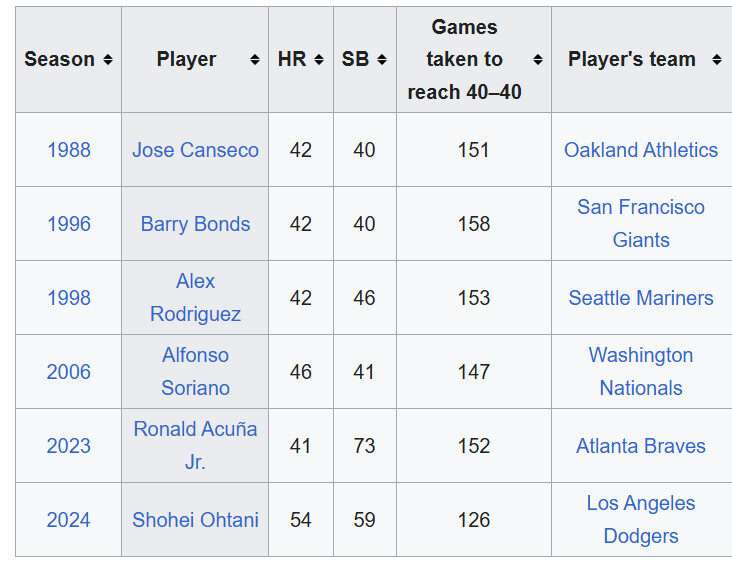Open Shohei Ohtani player page
This screenshot has width=732, height=575.
195,520
